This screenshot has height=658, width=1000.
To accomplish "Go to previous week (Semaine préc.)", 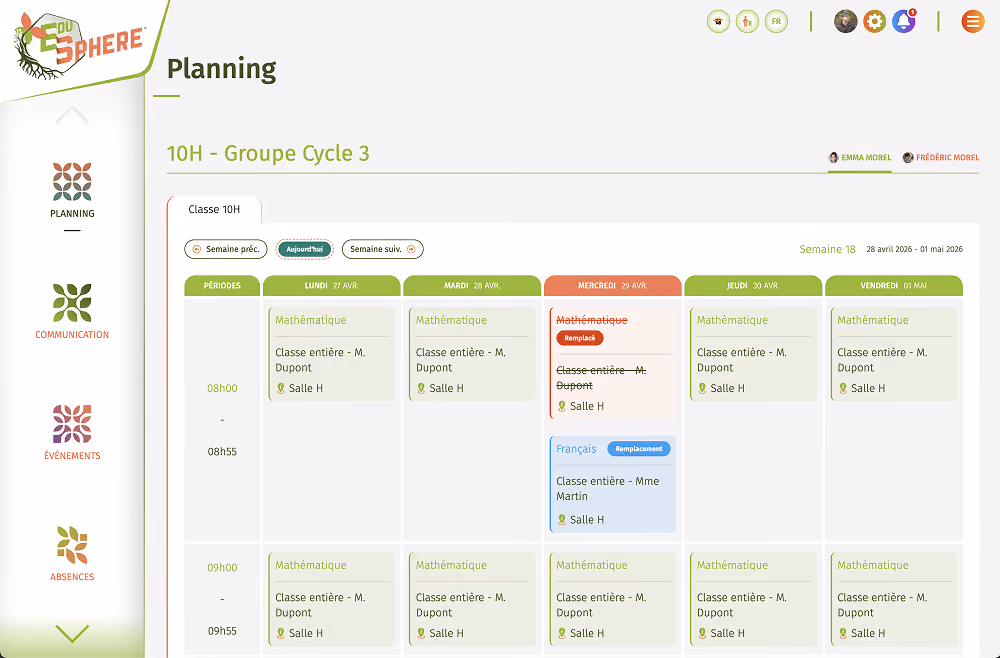I will click(x=226, y=249).
